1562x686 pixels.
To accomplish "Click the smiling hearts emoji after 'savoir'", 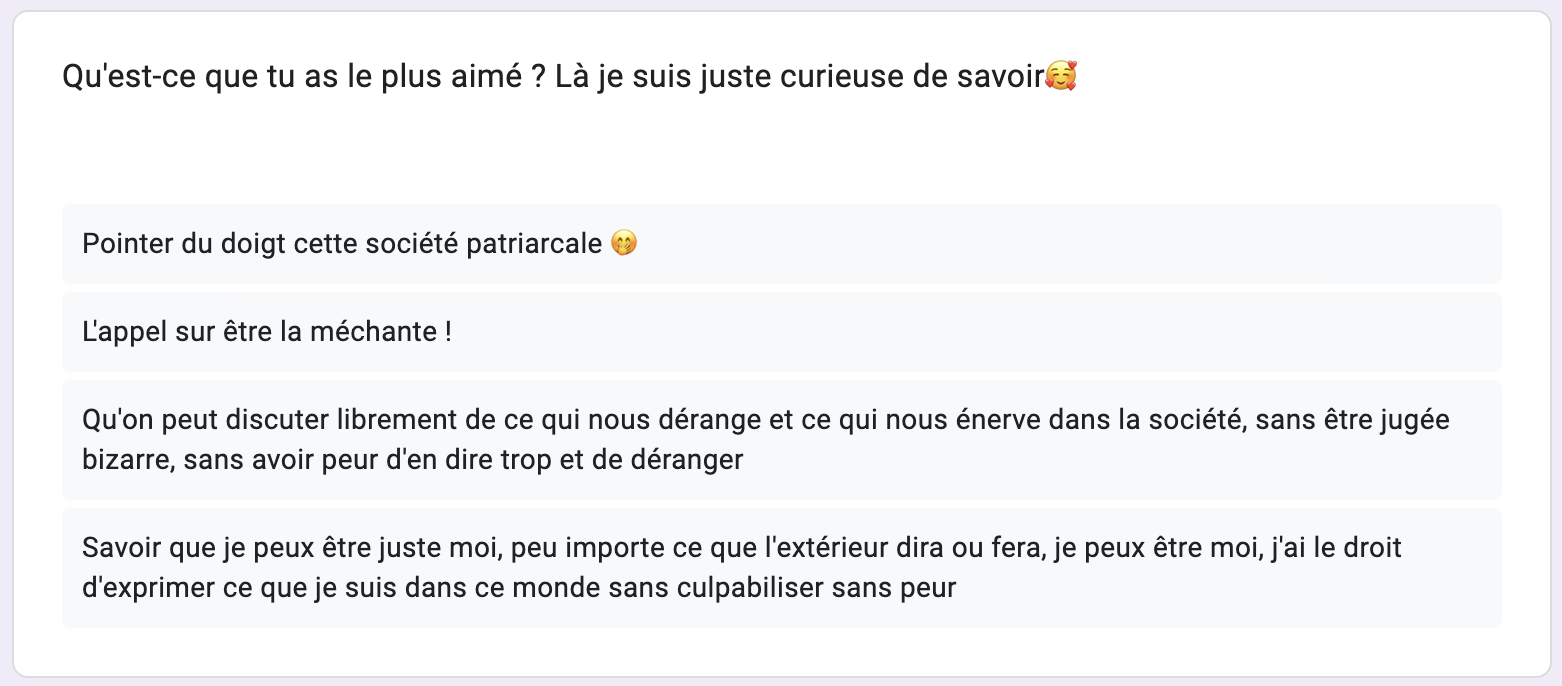I will pyautogui.click(x=1062, y=76).
